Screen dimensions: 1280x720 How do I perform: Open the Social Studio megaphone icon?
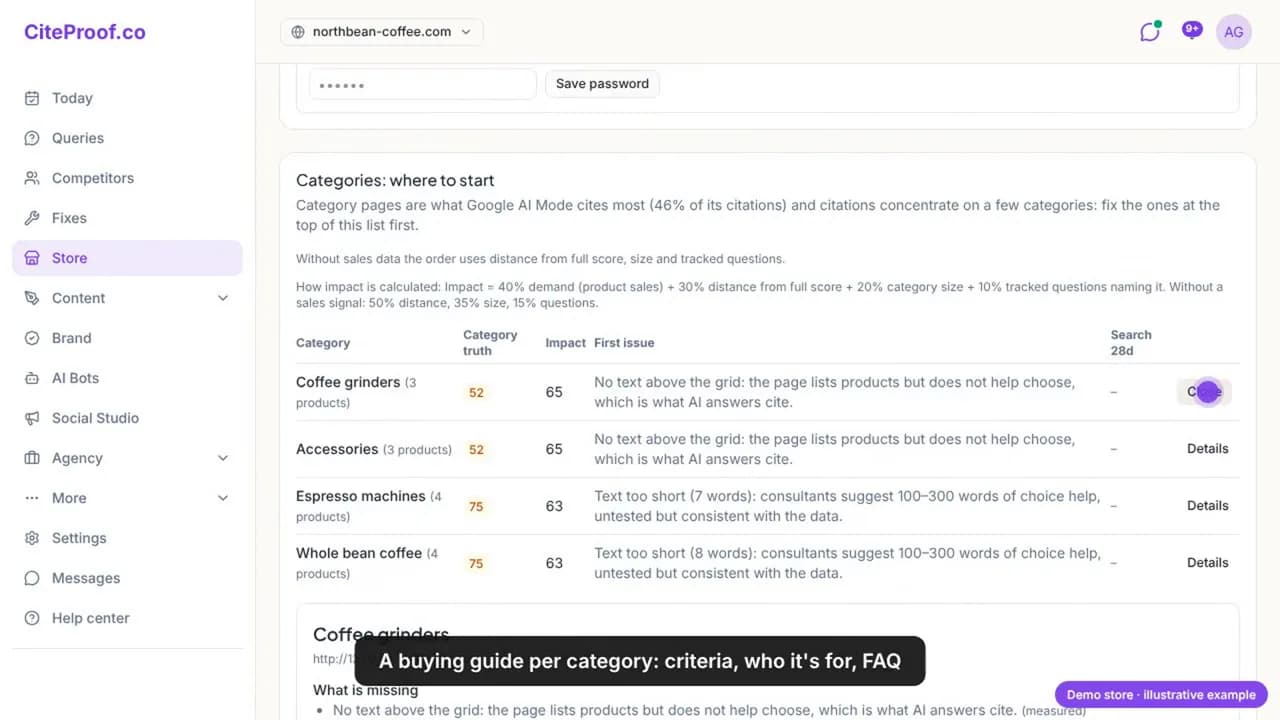(x=32, y=418)
